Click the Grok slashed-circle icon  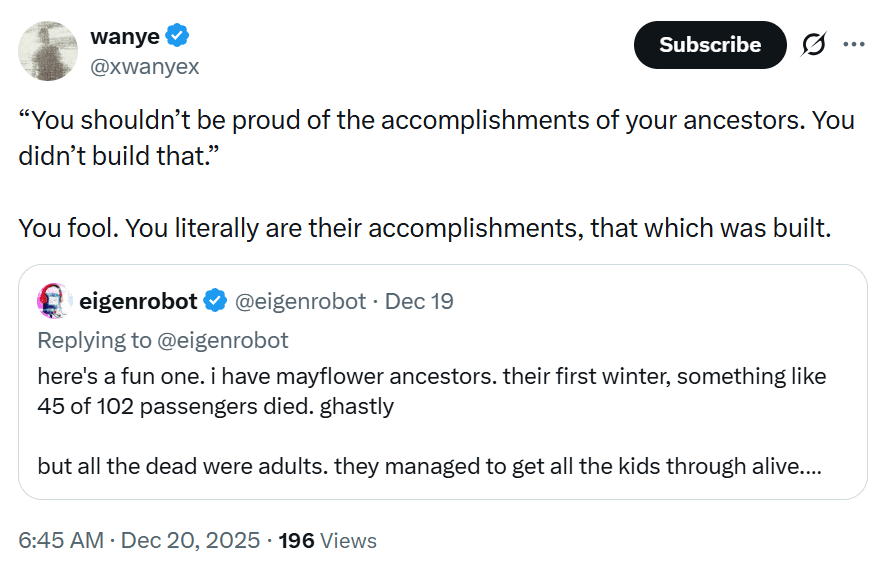click(813, 45)
